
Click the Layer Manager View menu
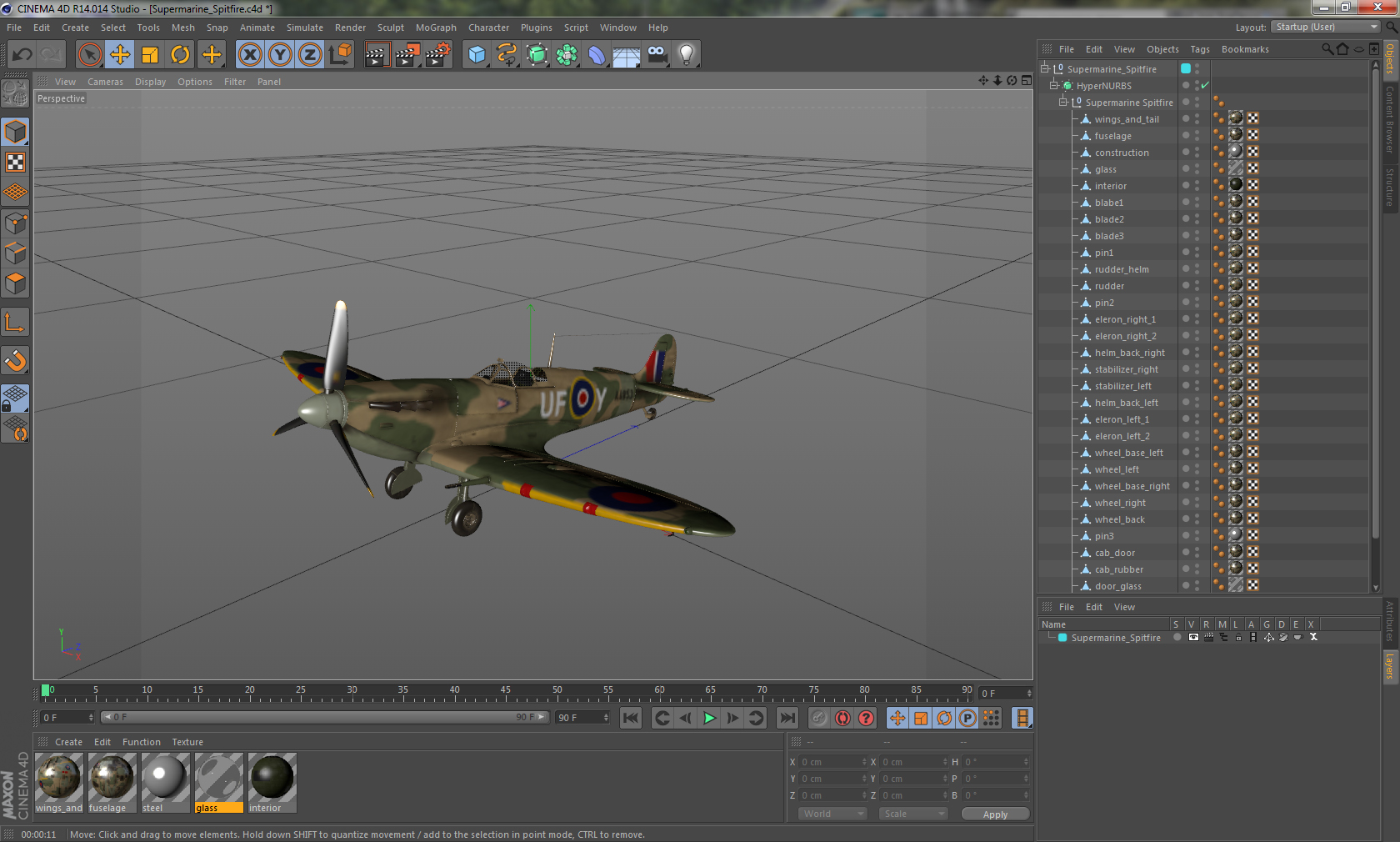1124,607
